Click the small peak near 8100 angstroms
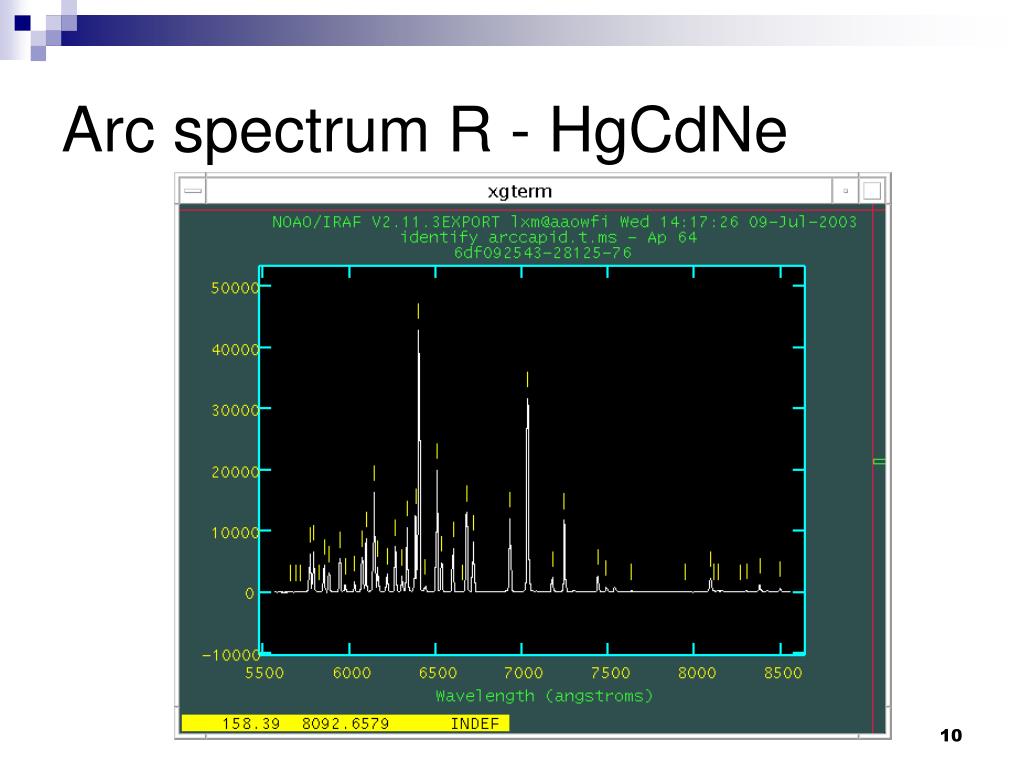 pyautogui.click(x=711, y=584)
